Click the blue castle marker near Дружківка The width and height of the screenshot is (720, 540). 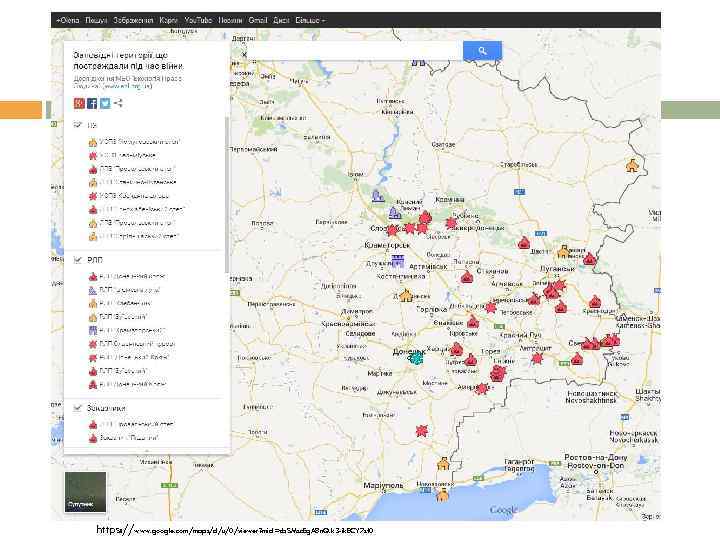(398, 261)
